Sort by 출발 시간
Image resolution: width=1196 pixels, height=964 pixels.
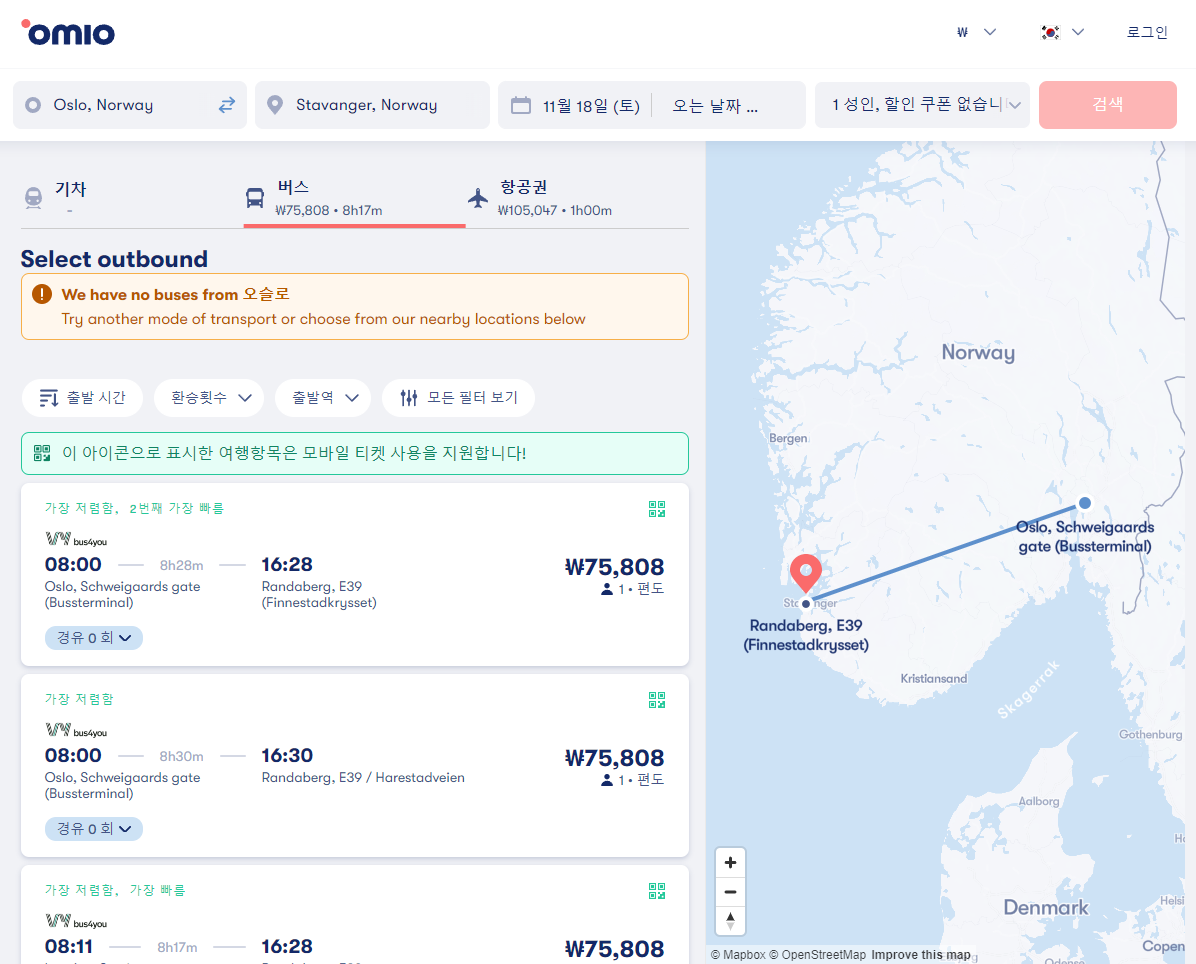pos(82,398)
